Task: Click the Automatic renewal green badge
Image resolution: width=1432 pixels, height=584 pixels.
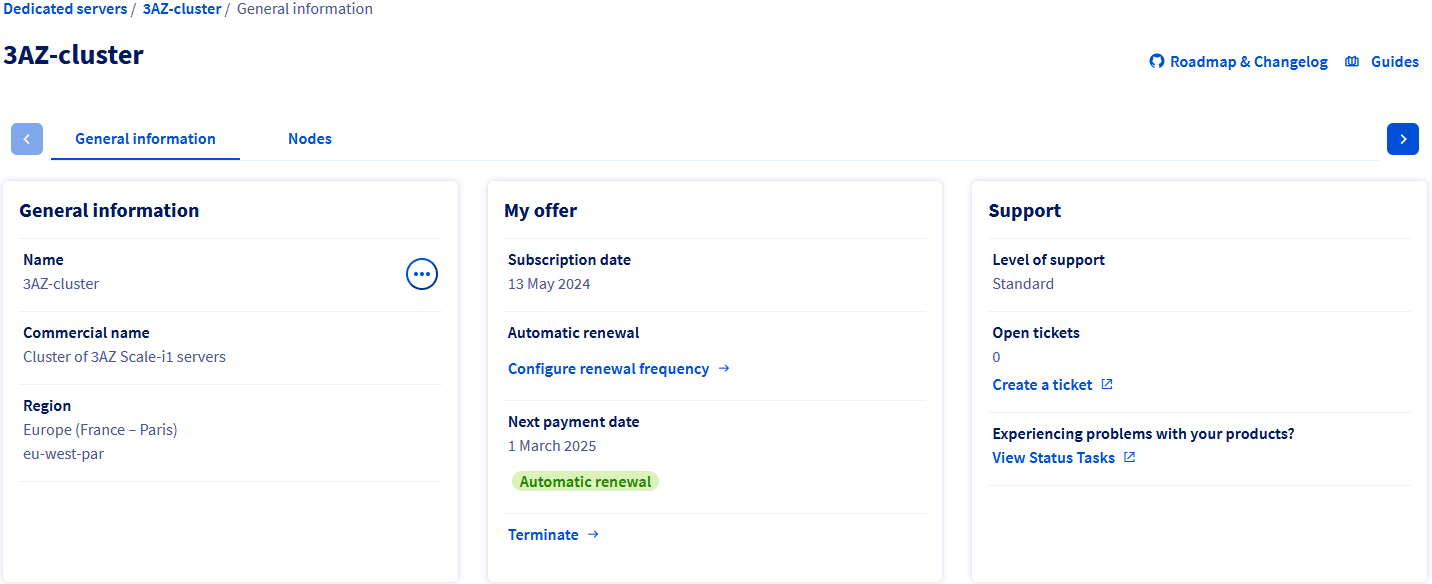Action: tap(585, 482)
